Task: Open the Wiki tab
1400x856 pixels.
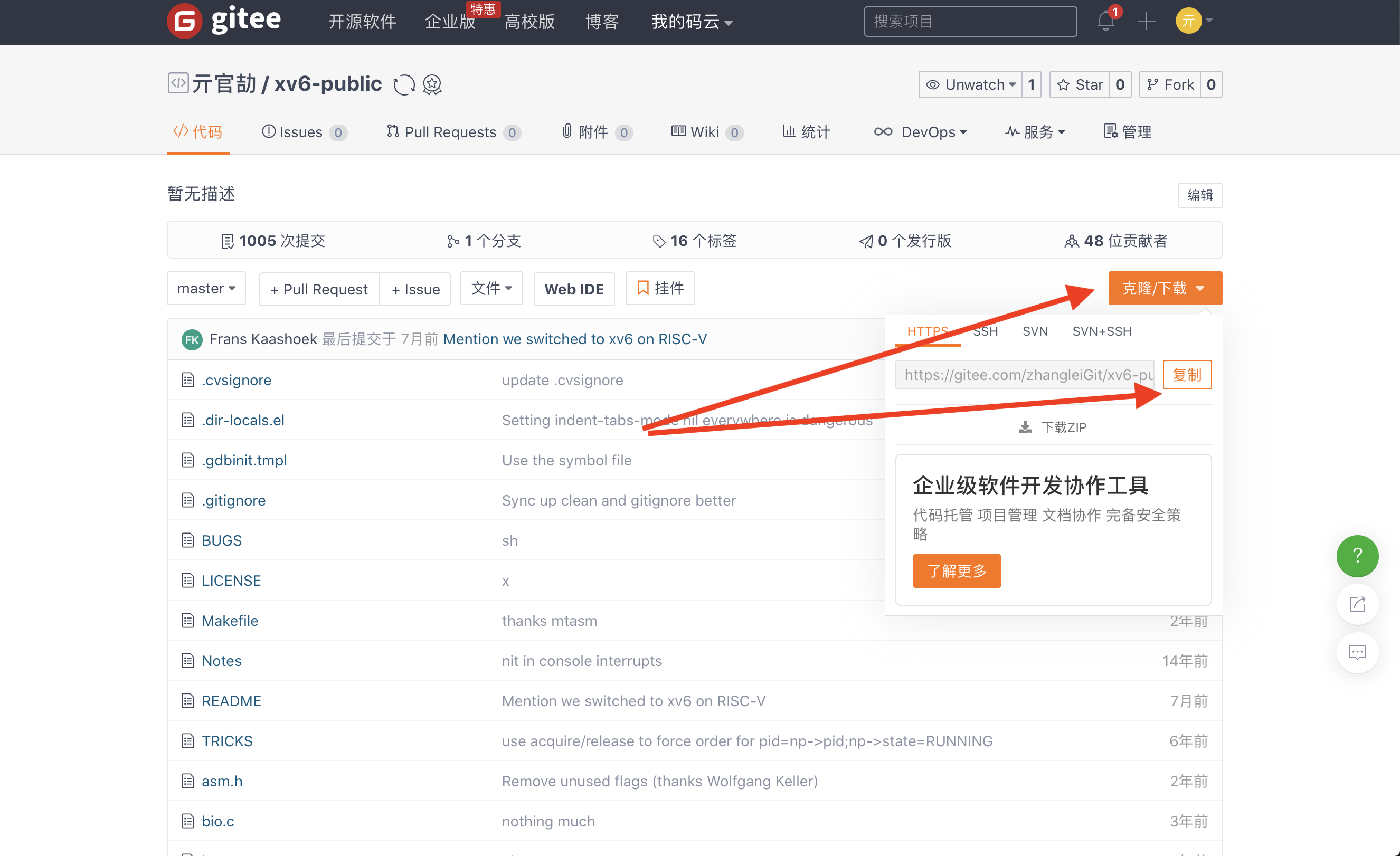Action: [x=707, y=132]
